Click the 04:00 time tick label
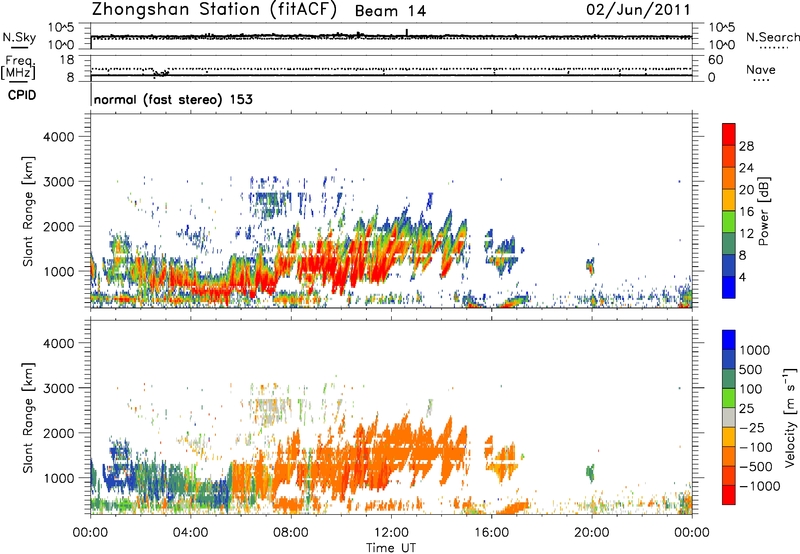800x554 pixels. coord(190,533)
